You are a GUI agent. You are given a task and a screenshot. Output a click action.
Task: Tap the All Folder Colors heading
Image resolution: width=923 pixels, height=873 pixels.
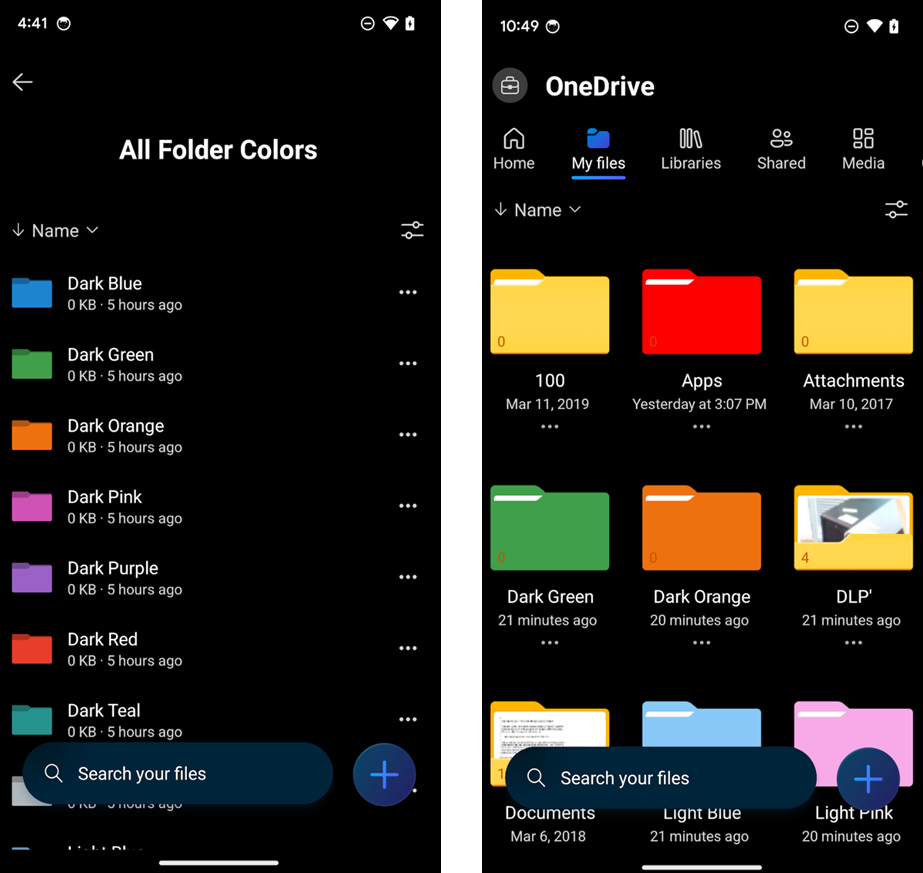coord(218,150)
